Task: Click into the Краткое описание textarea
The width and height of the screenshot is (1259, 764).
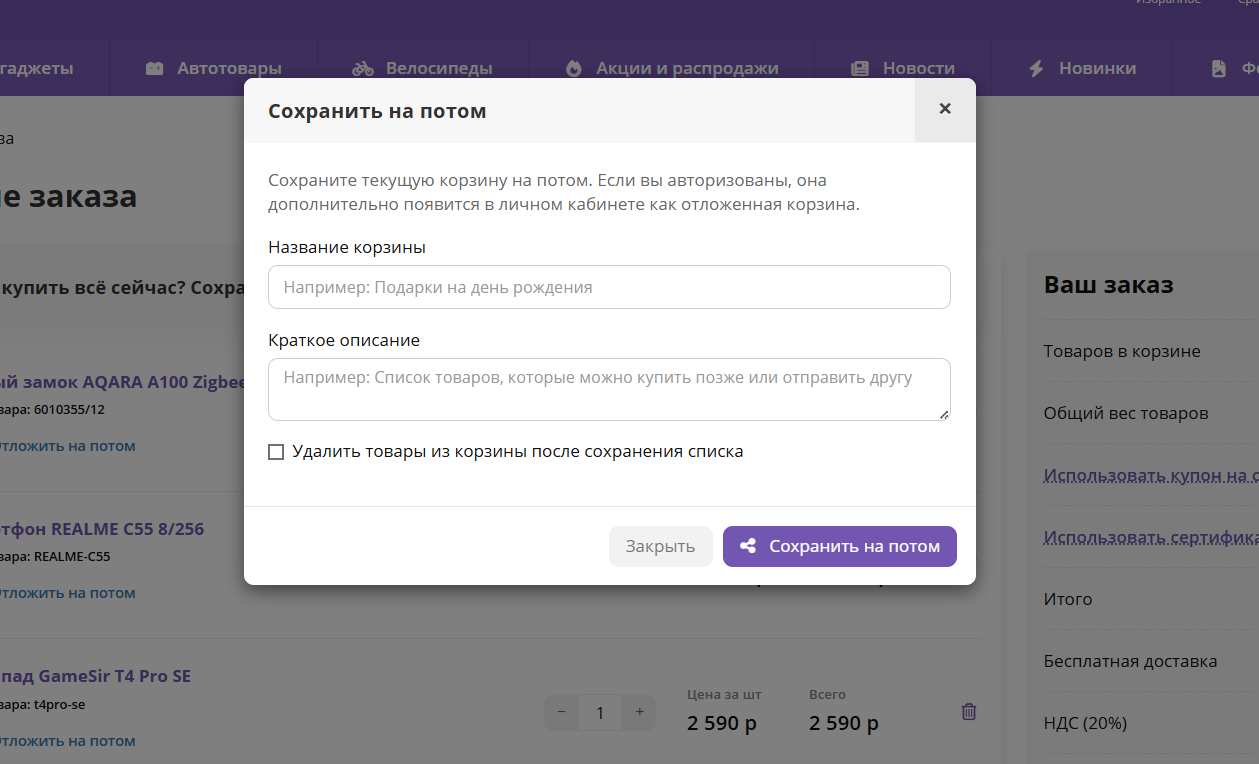Action: [608, 389]
